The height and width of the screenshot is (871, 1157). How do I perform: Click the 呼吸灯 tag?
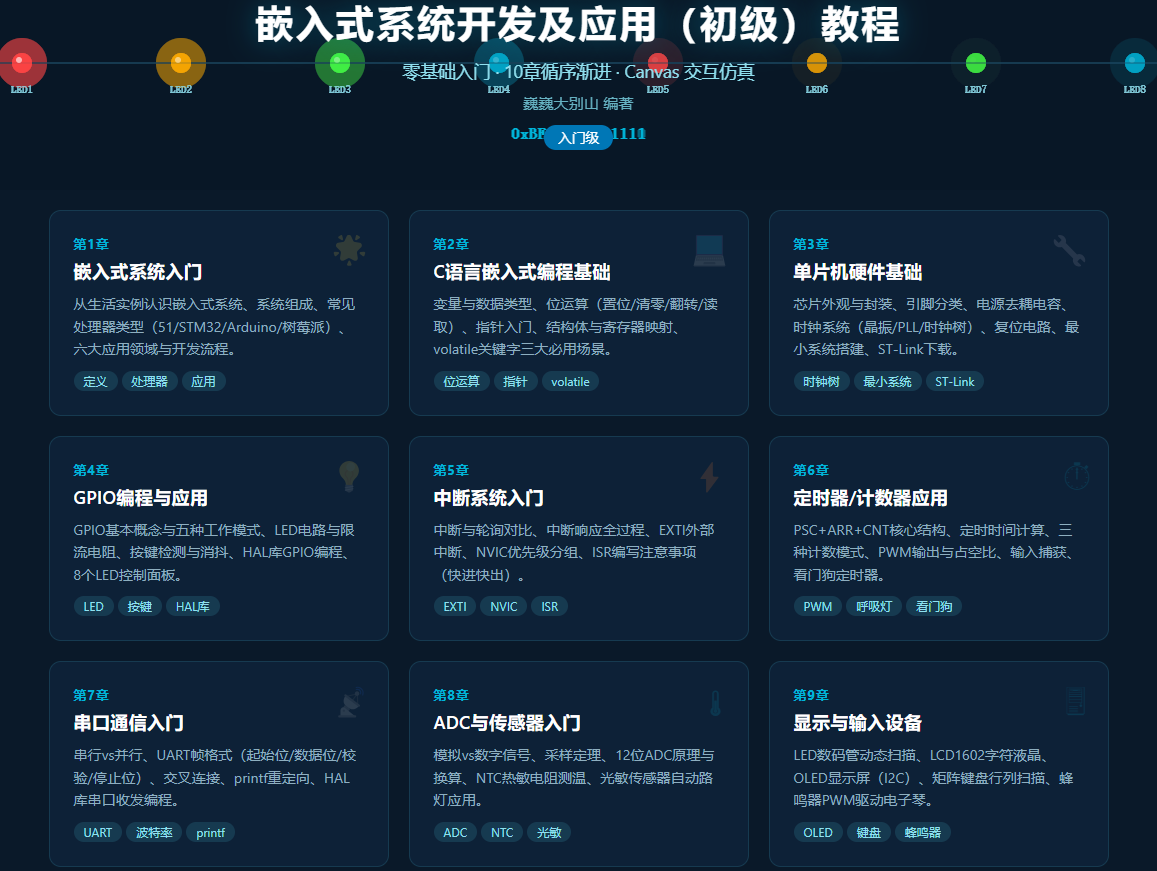[874, 607]
